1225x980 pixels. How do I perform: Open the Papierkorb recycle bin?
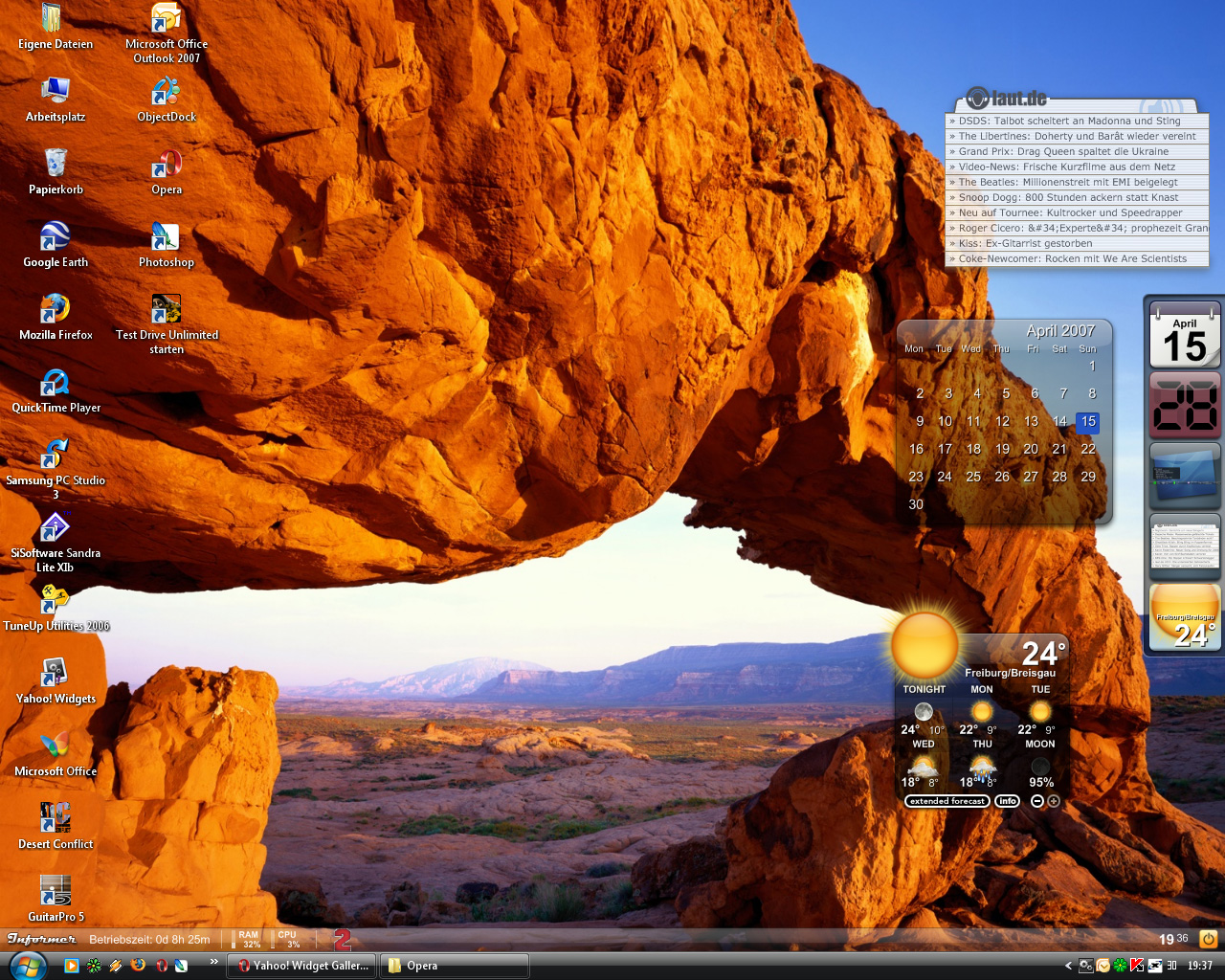click(55, 172)
